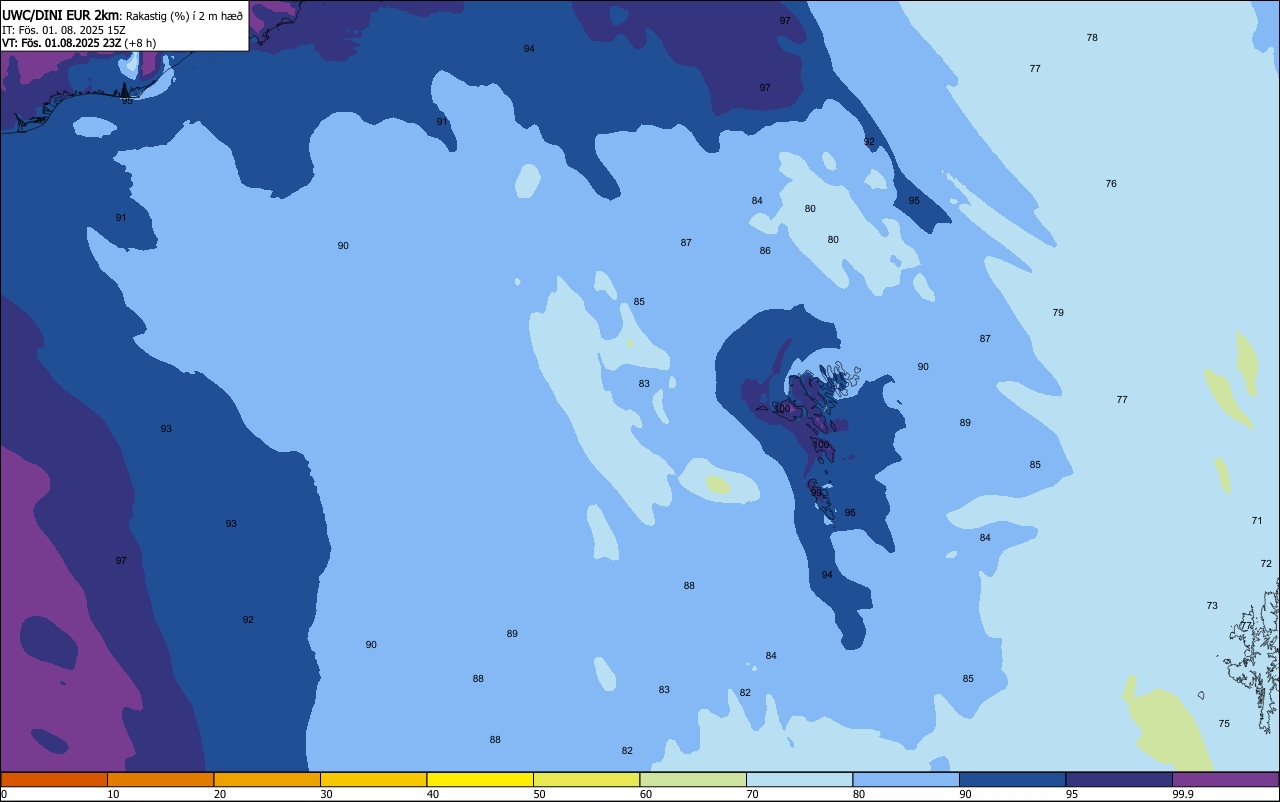Viewport: 1280px width, 802px height.
Task: Click the 10–20 orange legend swatch
Action: (x=160, y=779)
